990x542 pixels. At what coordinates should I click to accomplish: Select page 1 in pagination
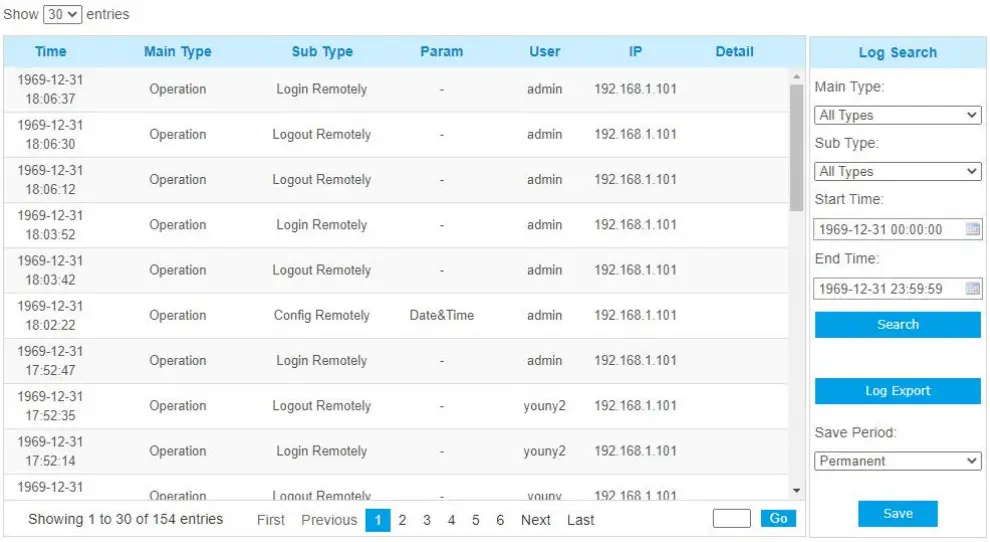pos(378,520)
